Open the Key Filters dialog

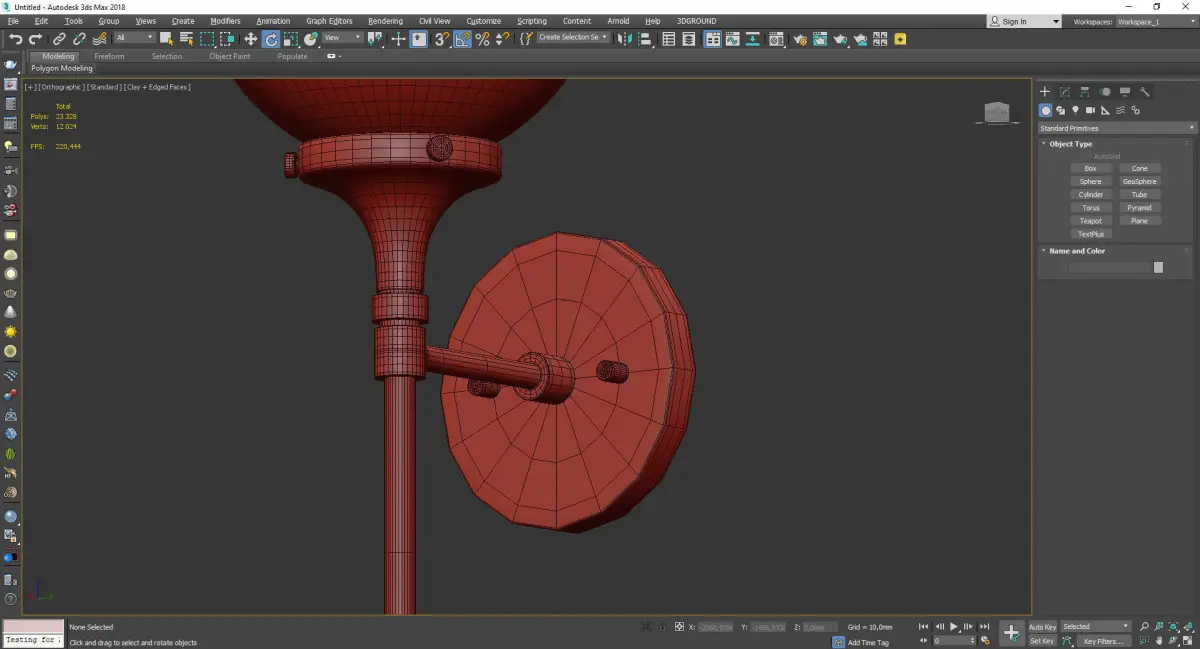(x=1103, y=641)
